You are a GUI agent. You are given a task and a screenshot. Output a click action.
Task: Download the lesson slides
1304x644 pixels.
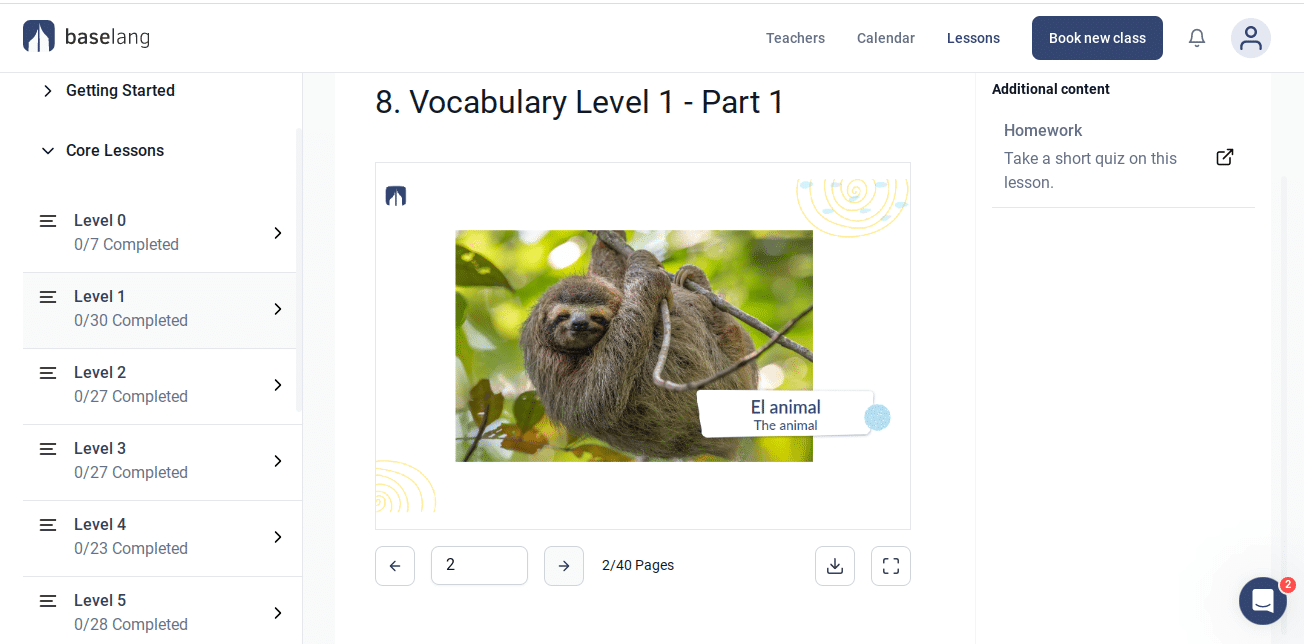[x=835, y=566]
